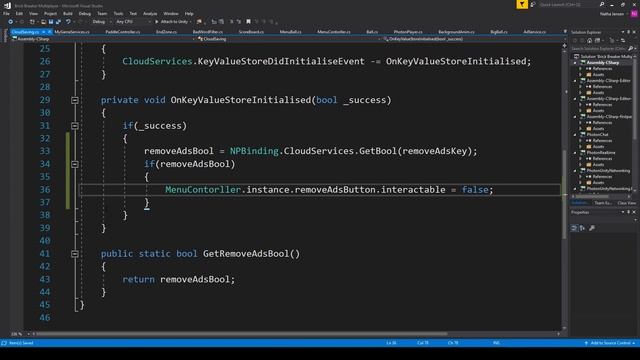This screenshot has height=360, width=640.
Task: Switch to the Team Explorer bottom tab
Action: [x=602, y=203]
